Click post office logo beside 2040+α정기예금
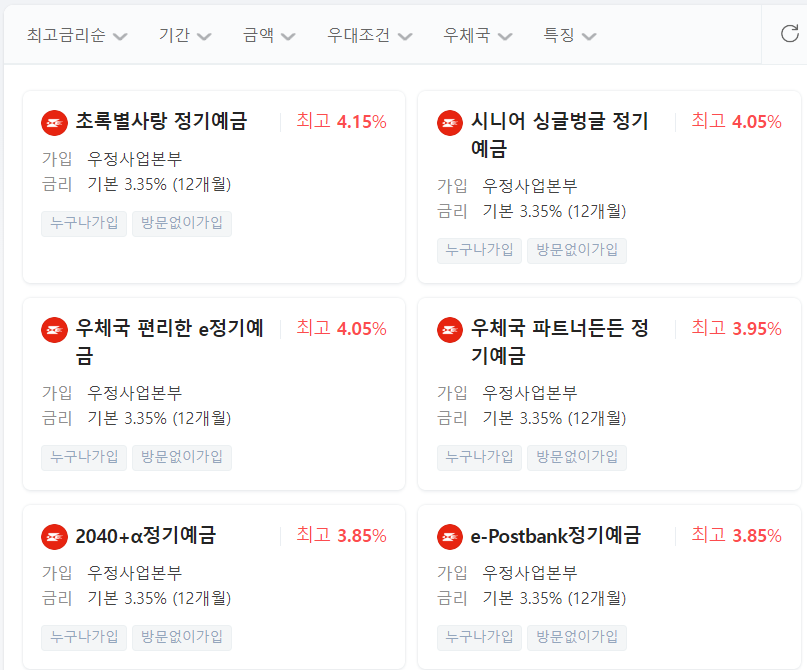Viewport: 807px width, 670px height. 55,537
